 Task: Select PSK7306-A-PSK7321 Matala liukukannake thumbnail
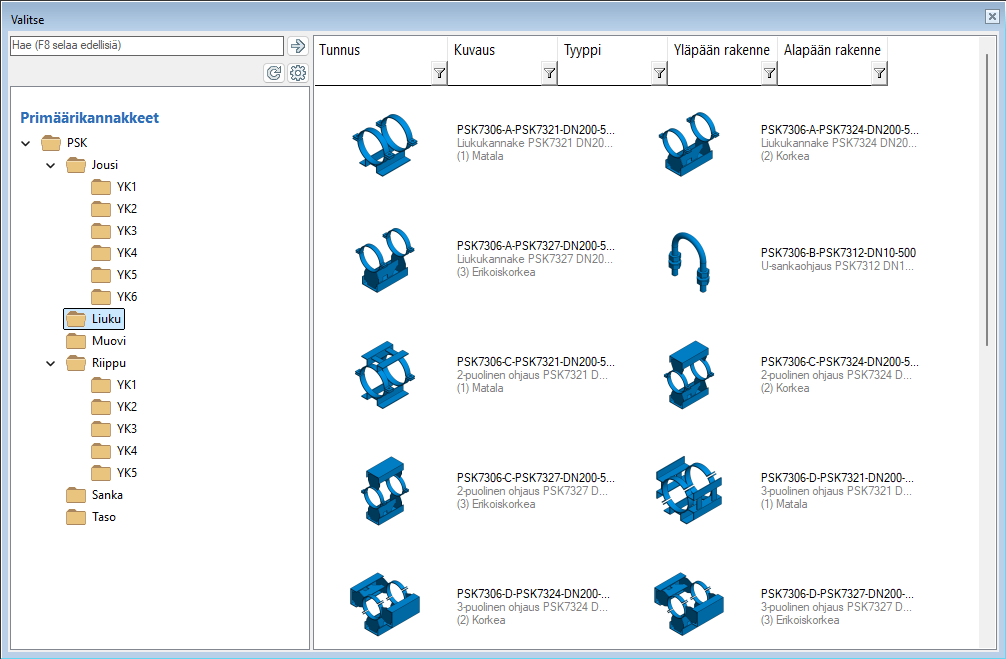384,143
